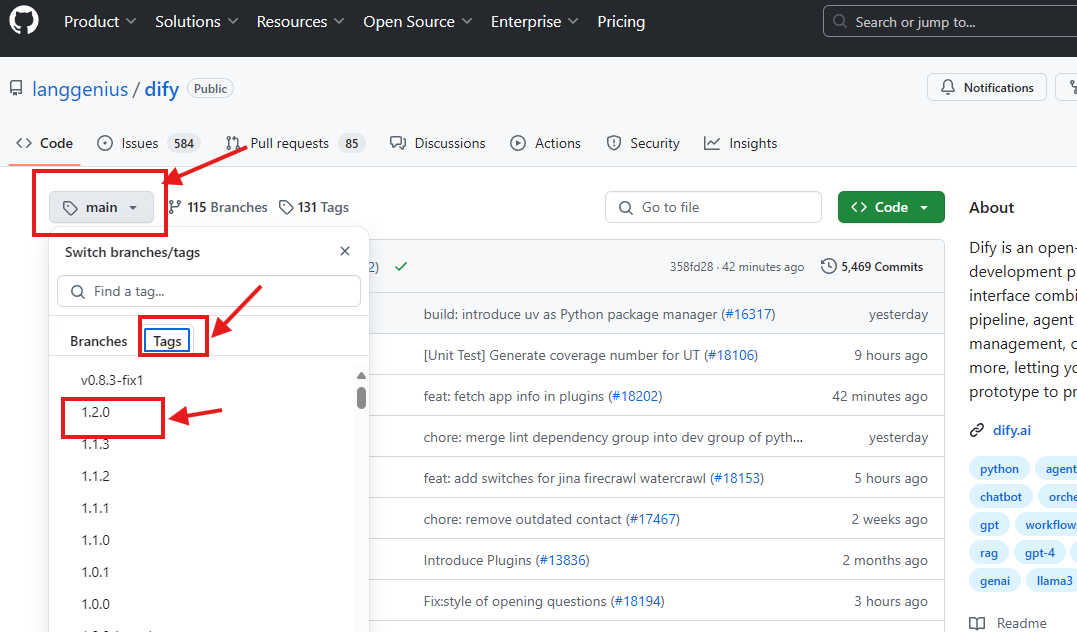
Task: Open the Readme link in About
Action: [x=1008, y=623]
